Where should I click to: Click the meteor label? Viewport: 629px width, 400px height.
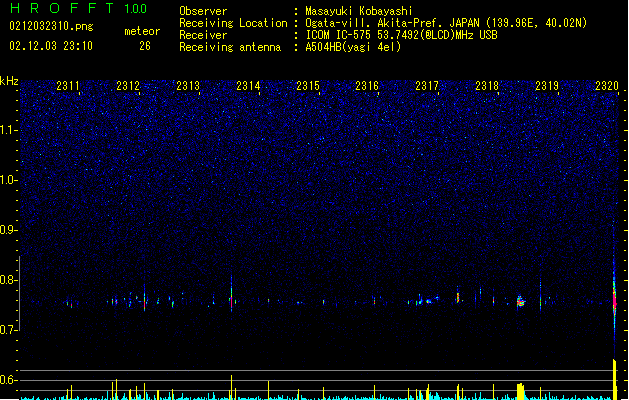(x=142, y=31)
